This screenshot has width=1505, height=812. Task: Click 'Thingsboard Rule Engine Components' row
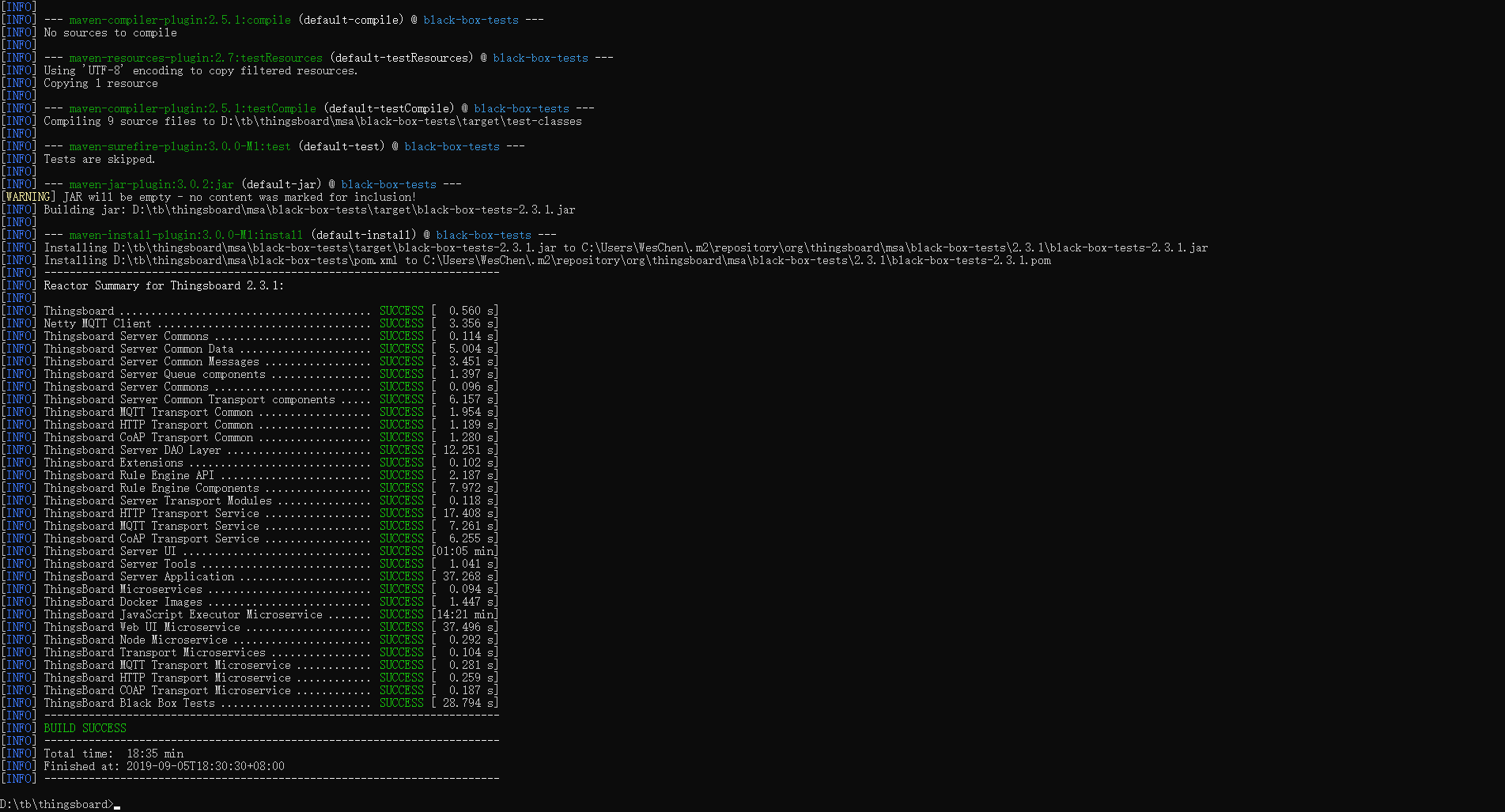click(x=250, y=488)
